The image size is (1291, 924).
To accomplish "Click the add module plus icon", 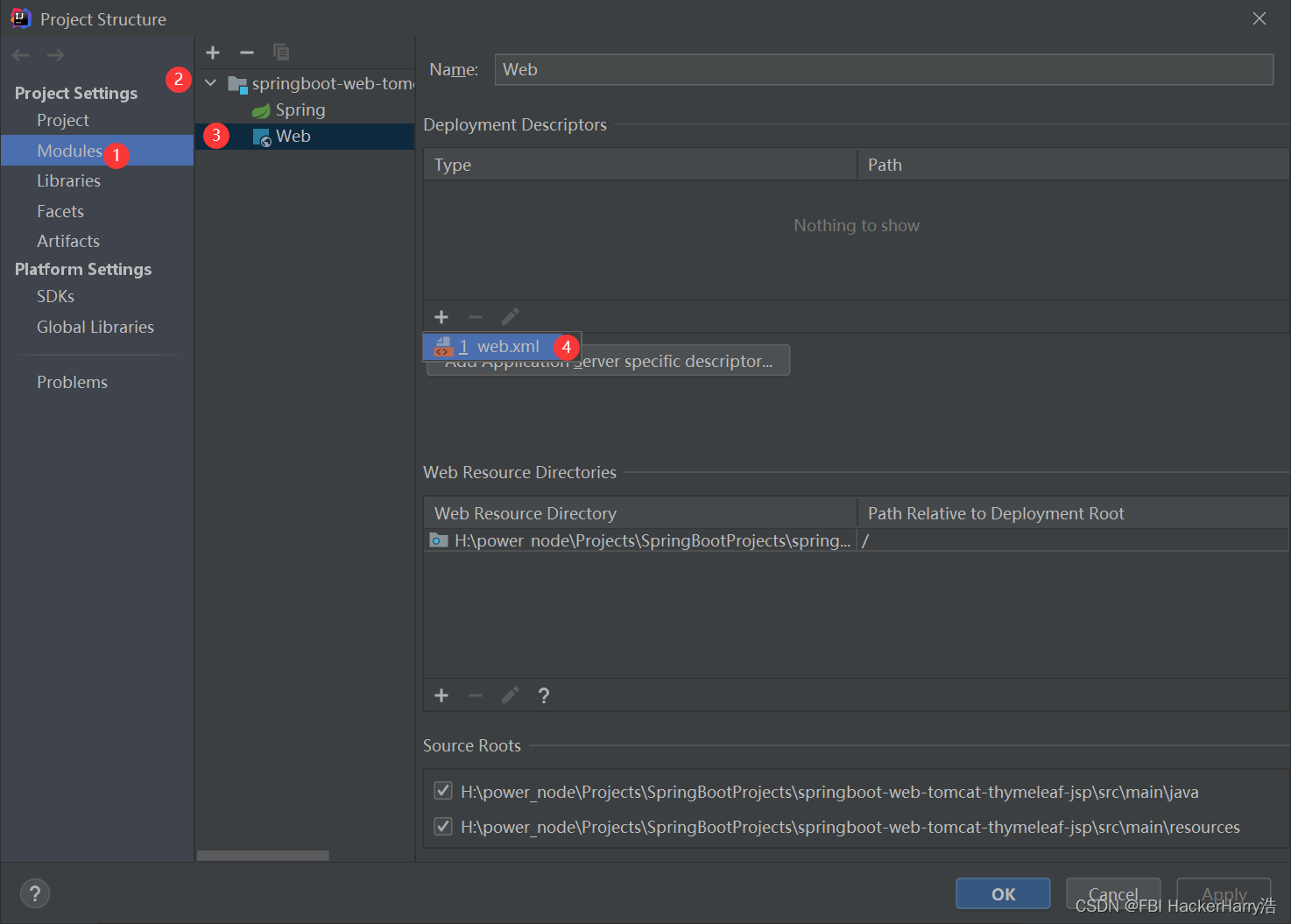I will point(213,53).
